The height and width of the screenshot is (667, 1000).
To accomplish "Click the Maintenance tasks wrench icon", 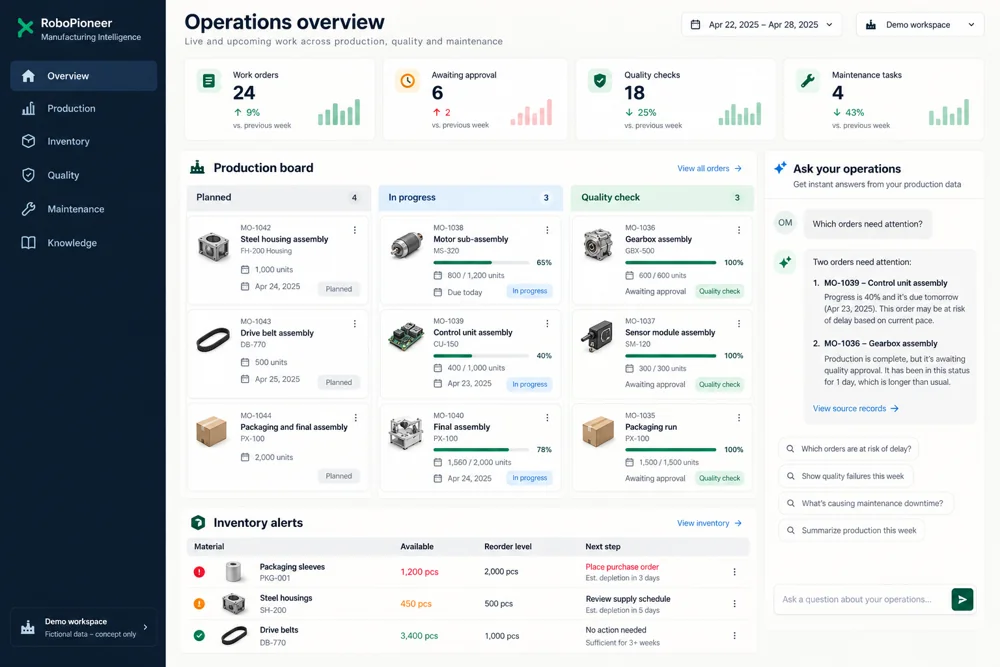I will coord(807,81).
